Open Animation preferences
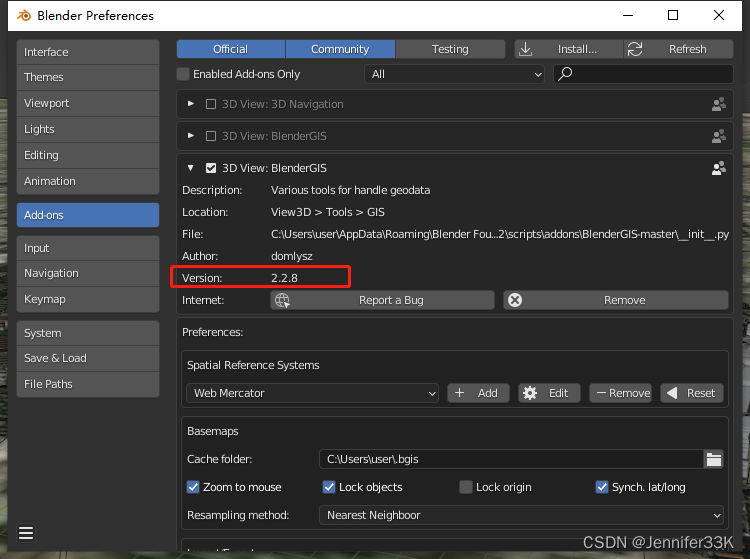The height and width of the screenshot is (559, 750). click(88, 181)
